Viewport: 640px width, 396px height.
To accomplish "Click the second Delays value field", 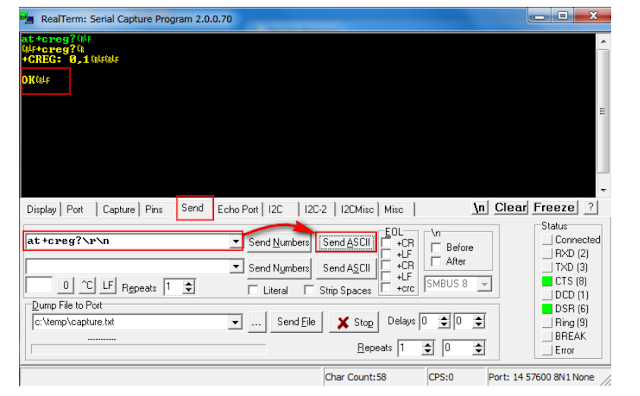I will tap(464, 321).
